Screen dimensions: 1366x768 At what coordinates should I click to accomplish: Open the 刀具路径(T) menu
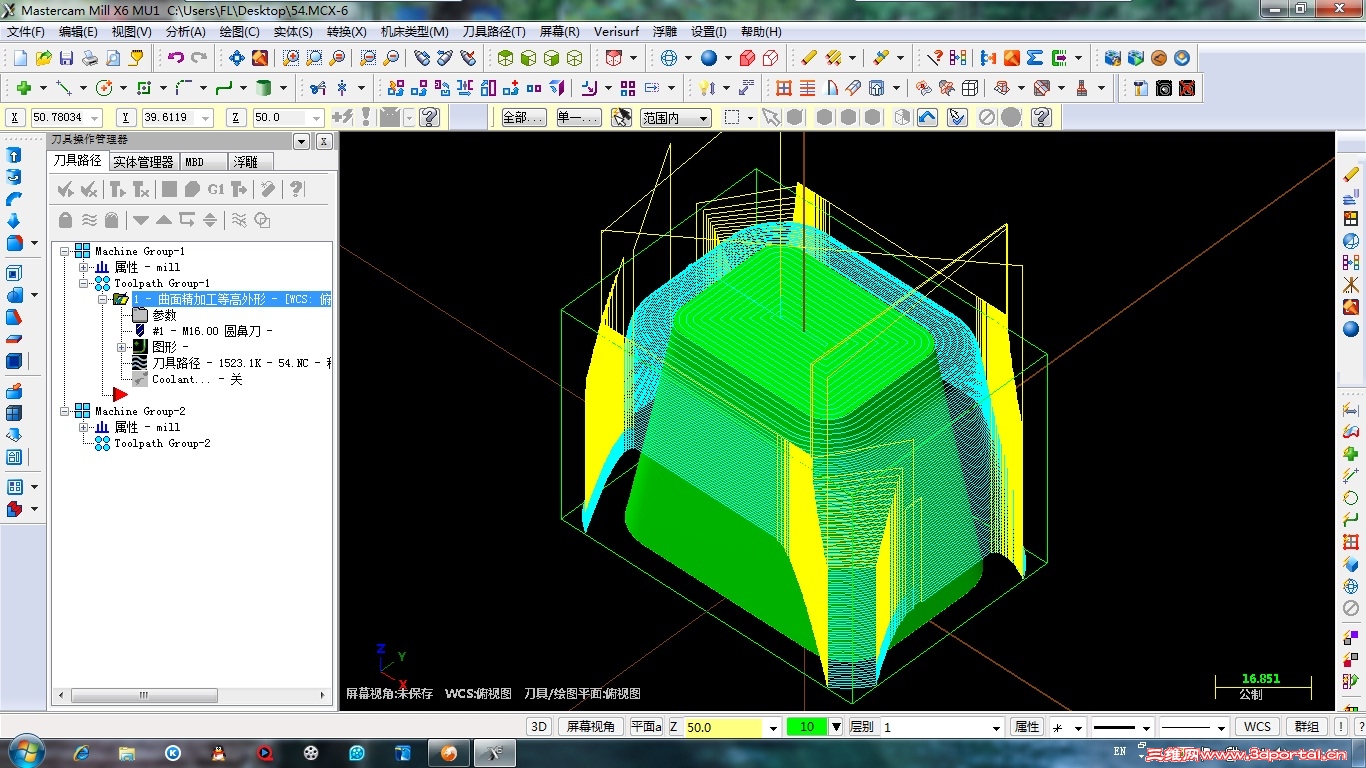coord(494,32)
